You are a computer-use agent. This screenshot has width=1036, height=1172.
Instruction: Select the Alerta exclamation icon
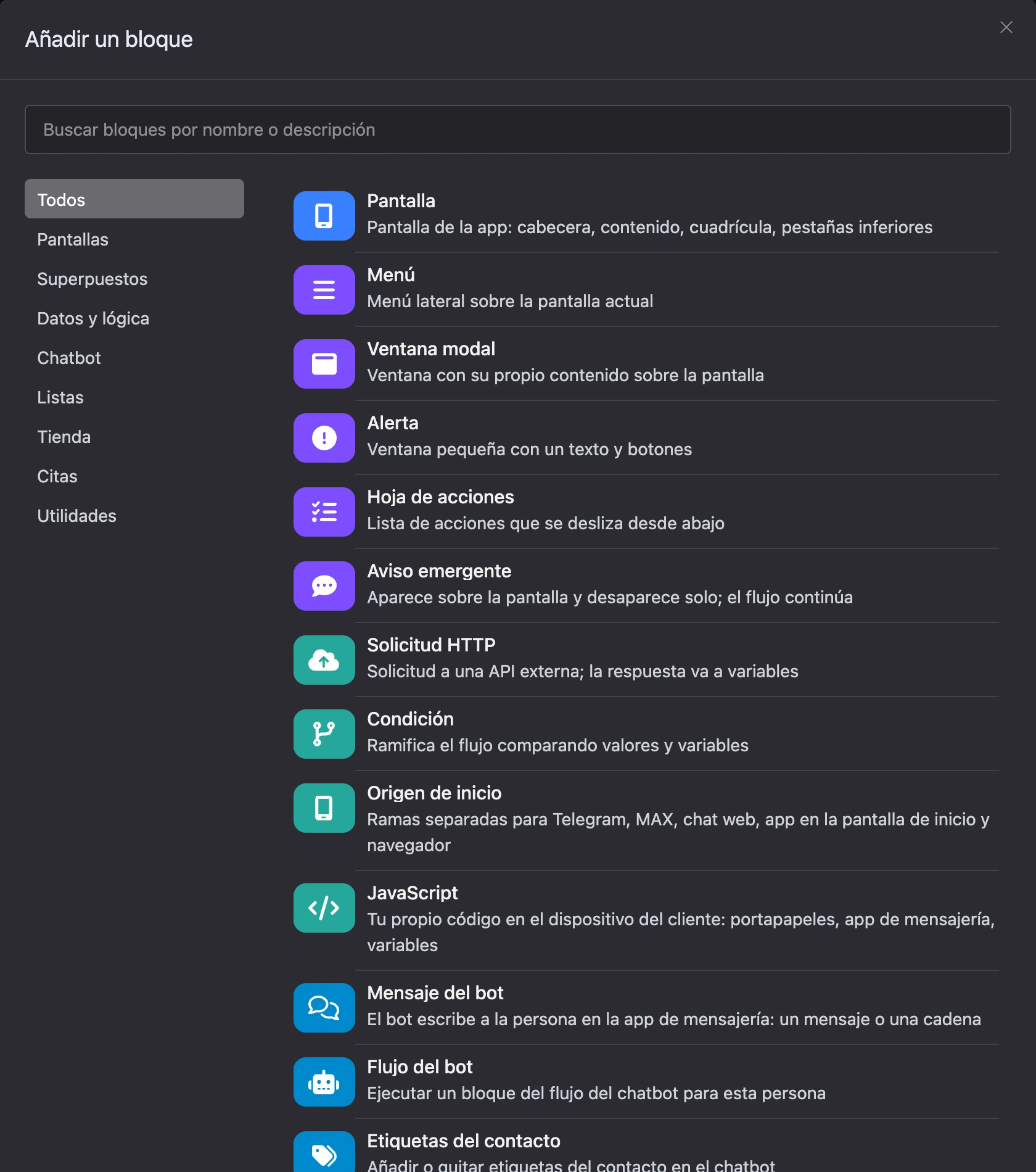pos(324,438)
